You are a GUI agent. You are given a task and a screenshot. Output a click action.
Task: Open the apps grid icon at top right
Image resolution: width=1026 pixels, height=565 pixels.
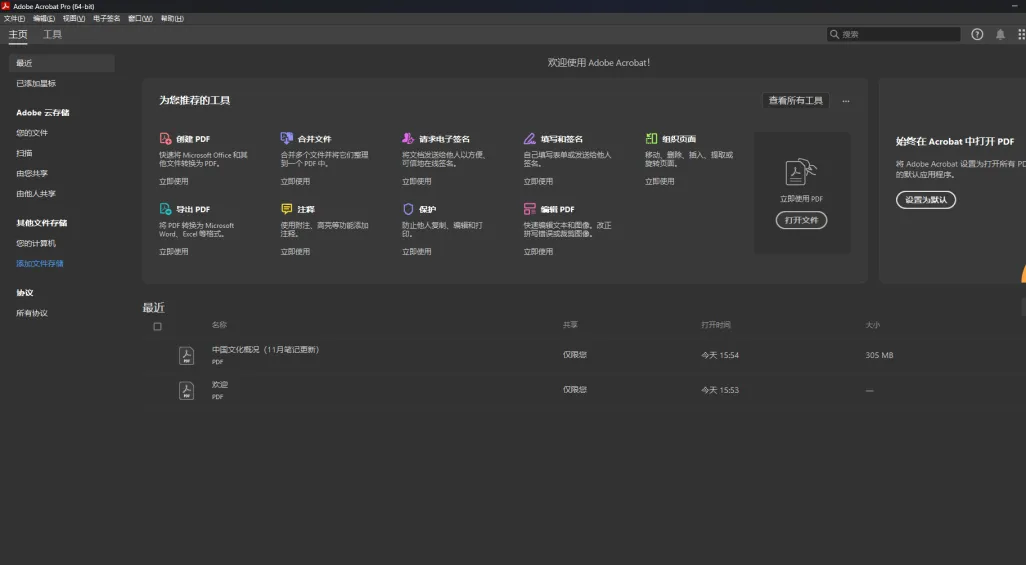[x=1021, y=34]
